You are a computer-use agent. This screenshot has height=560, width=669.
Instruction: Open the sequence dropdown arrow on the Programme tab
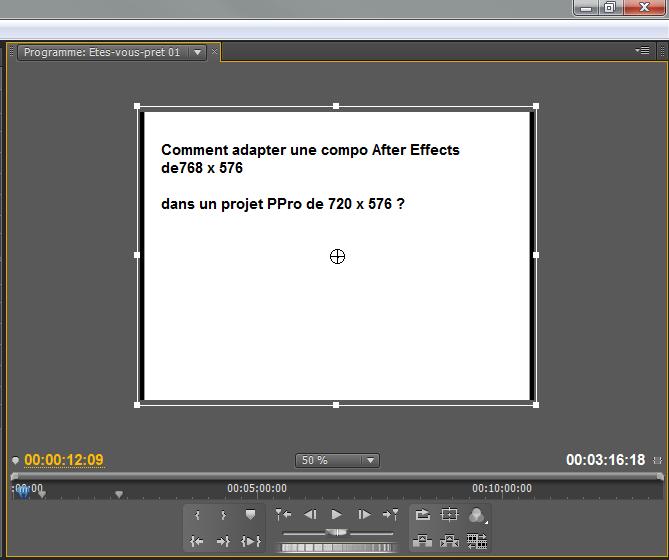coord(198,52)
